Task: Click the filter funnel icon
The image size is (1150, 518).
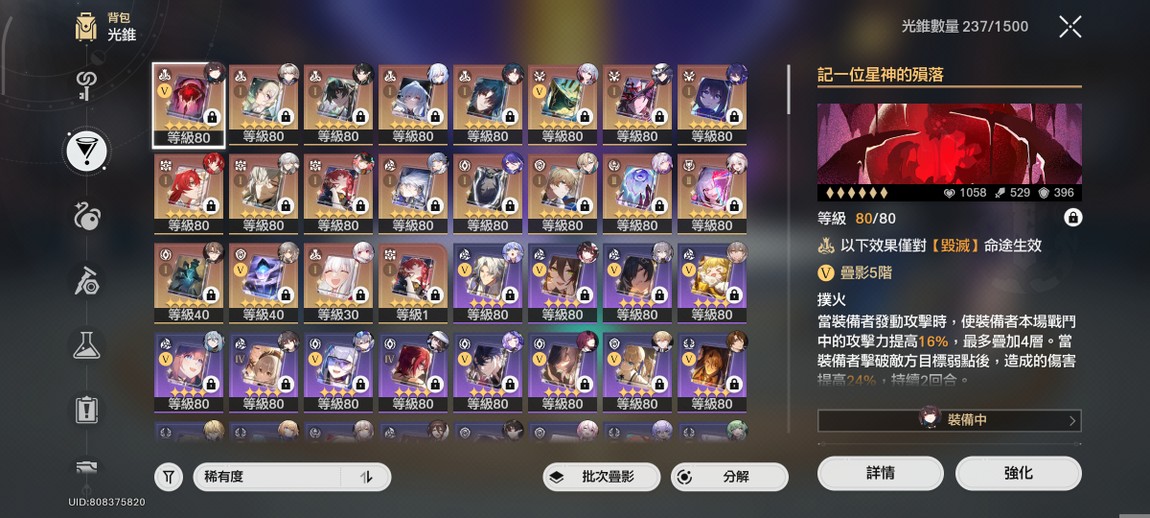Action: coord(169,477)
